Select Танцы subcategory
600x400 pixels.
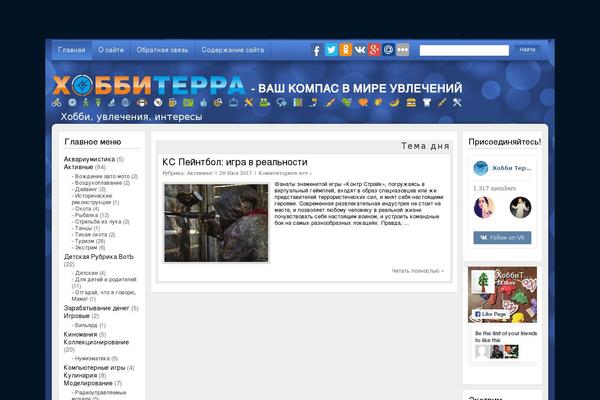[x=83, y=228]
